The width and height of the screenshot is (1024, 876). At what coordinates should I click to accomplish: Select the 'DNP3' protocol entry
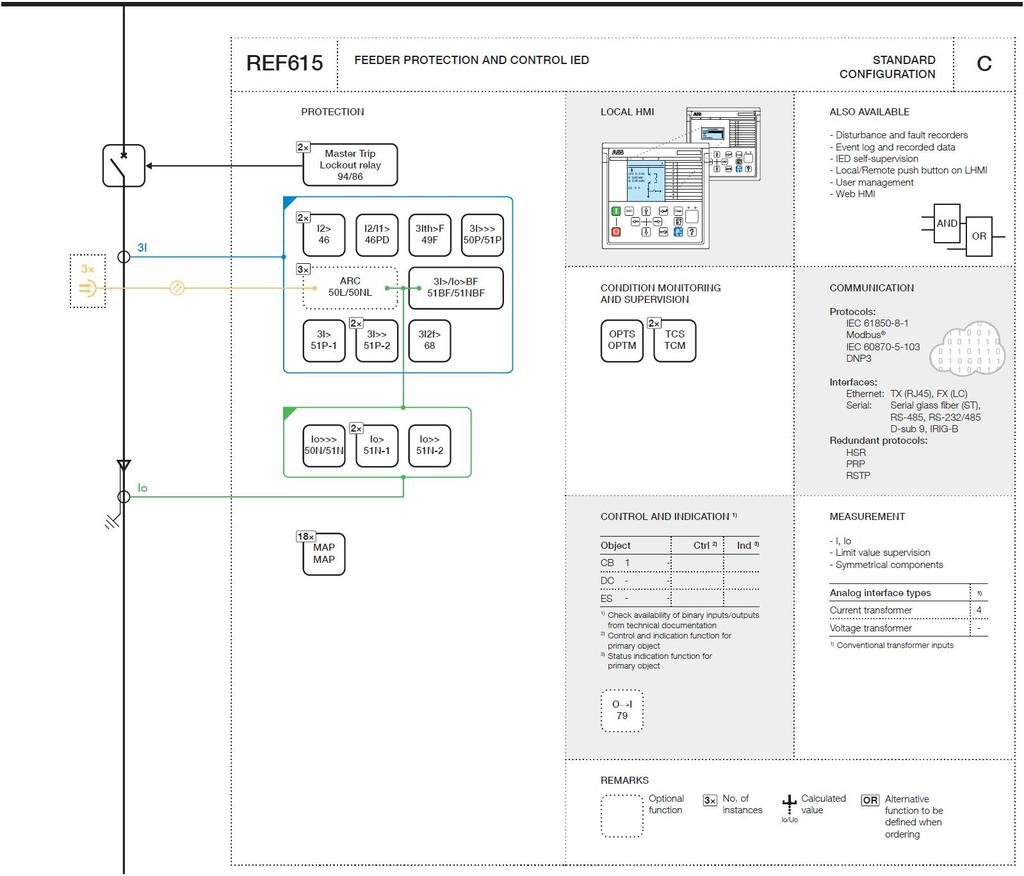pyautogui.click(x=859, y=359)
